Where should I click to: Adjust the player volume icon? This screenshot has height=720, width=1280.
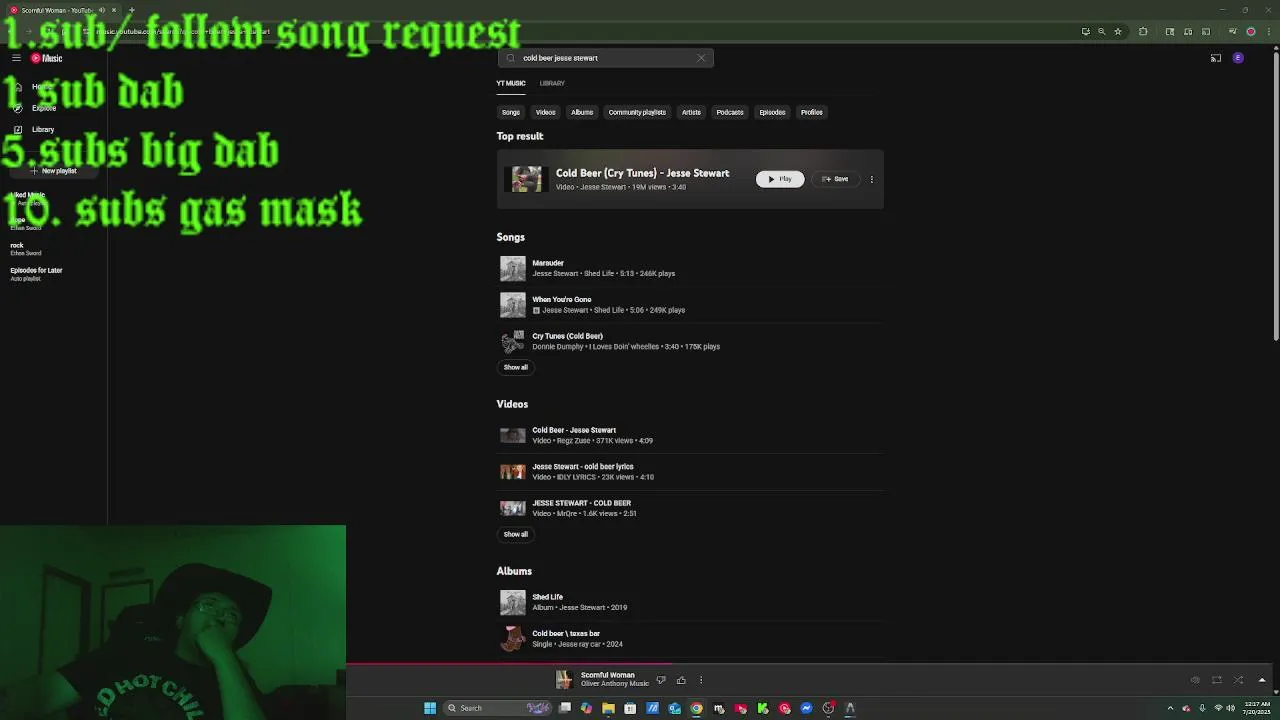(1194, 680)
